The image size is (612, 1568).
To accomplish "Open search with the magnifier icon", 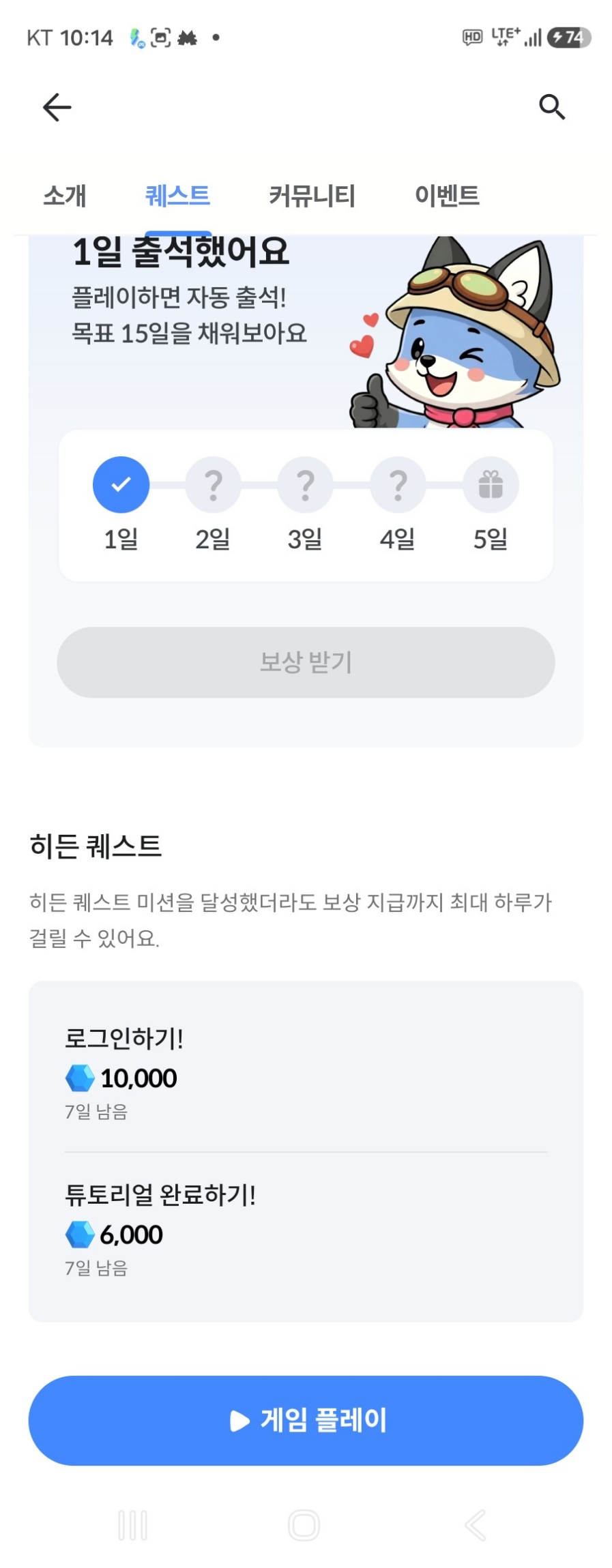I will (551, 107).
